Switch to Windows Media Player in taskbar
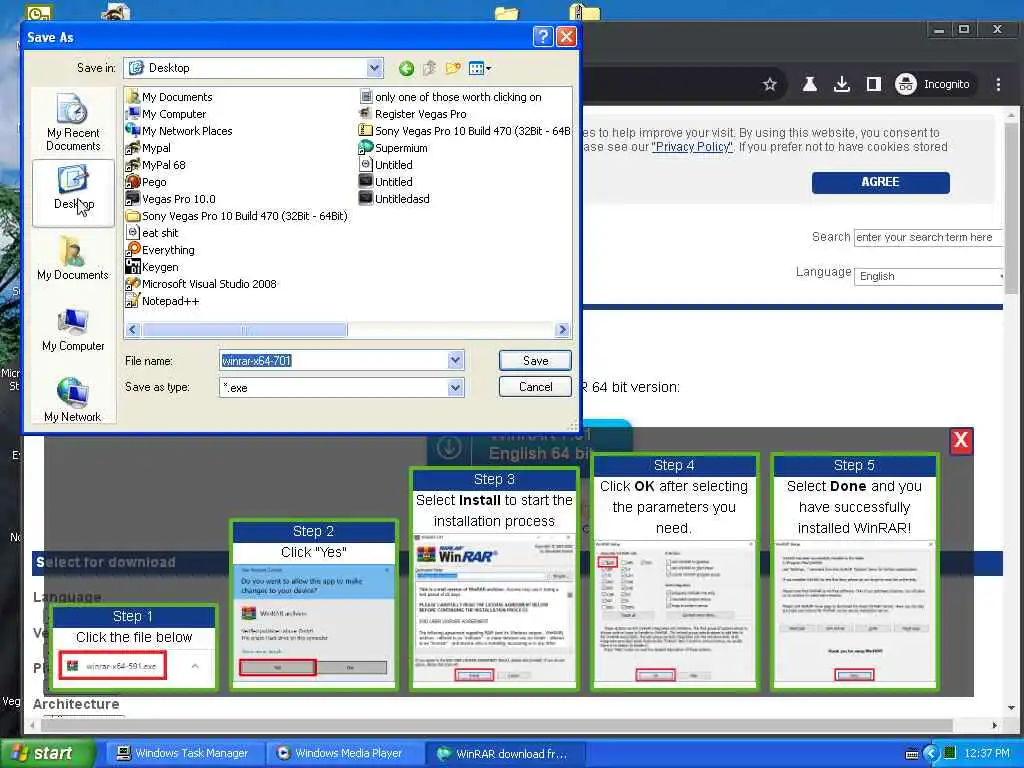 point(346,753)
